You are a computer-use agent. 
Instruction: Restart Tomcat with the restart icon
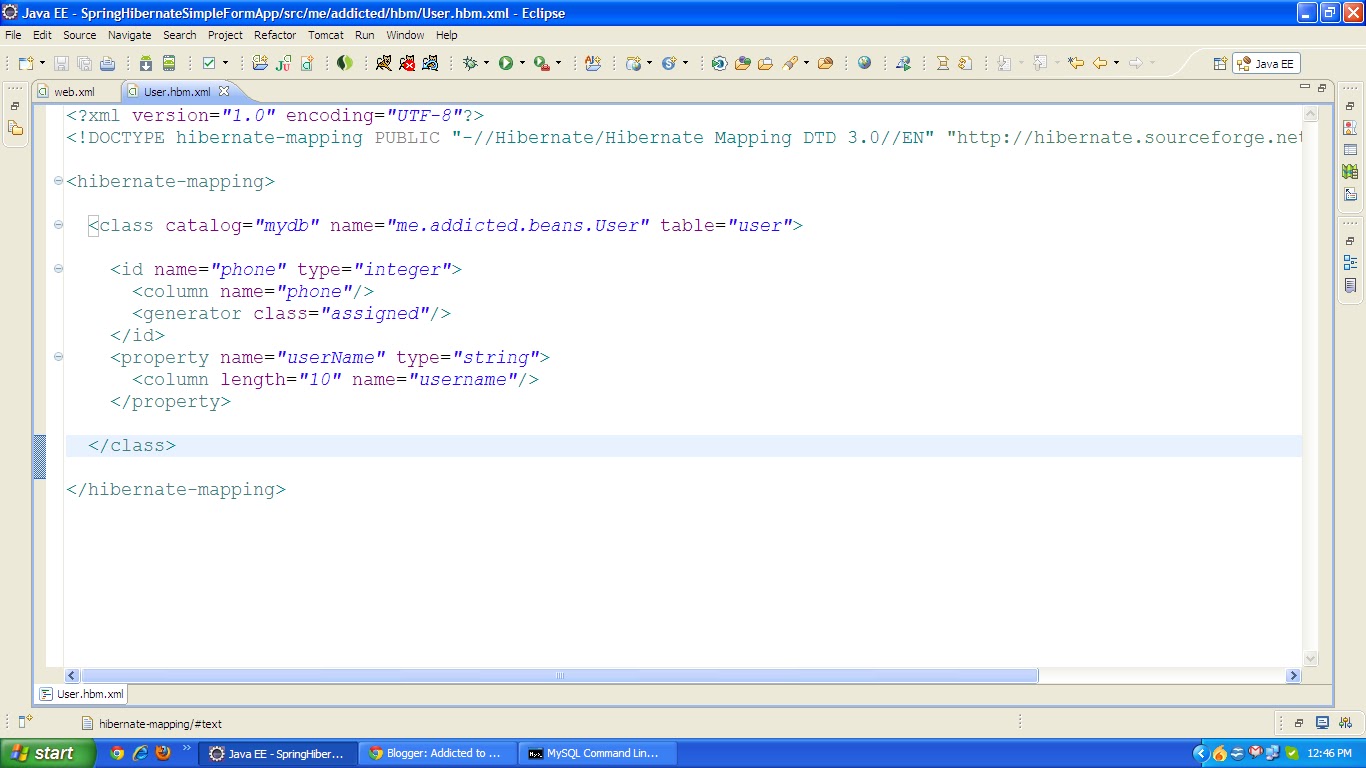431,62
